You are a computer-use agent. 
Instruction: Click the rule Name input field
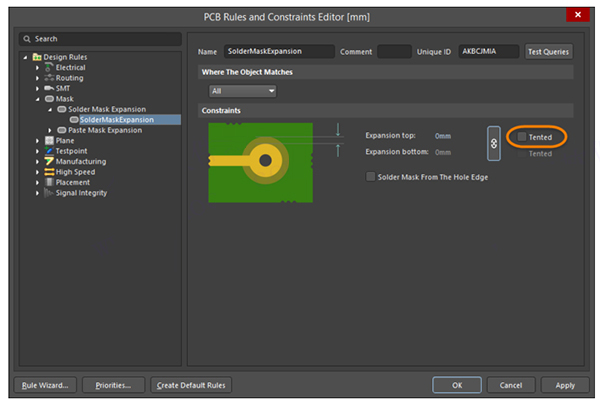tap(279, 51)
